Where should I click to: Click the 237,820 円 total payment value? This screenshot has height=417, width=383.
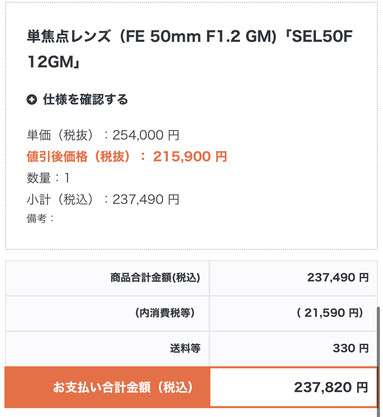[331, 387]
